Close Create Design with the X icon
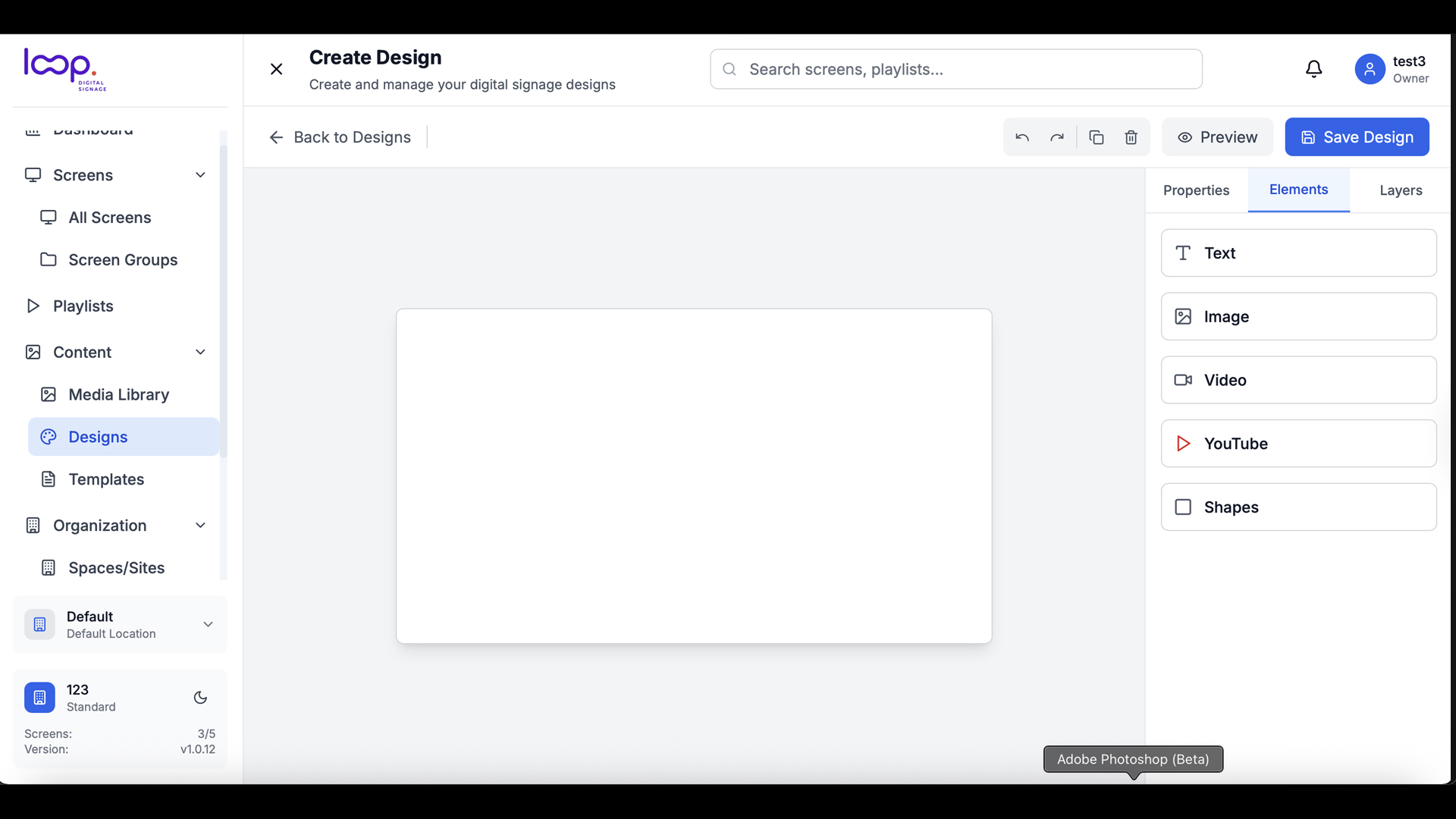The width and height of the screenshot is (1456, 819). 276,69
